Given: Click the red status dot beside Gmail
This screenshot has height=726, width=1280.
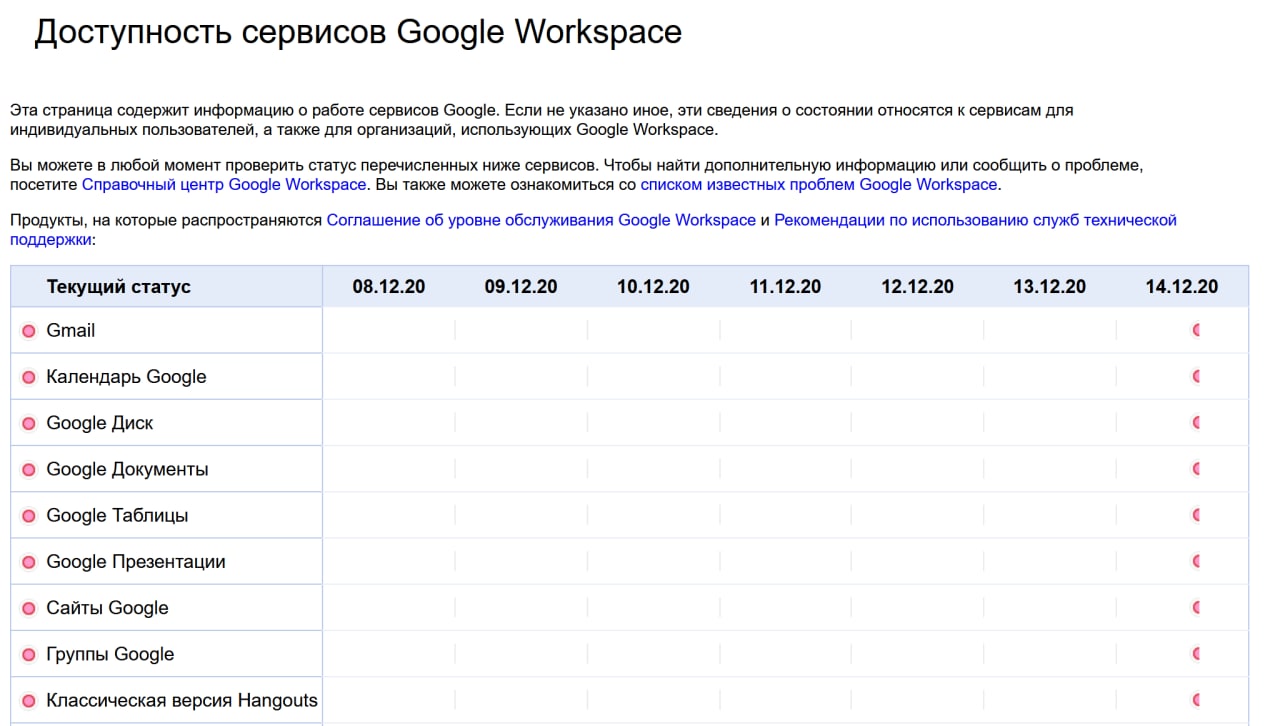Looking at the screenshot, I should [29, 331].
